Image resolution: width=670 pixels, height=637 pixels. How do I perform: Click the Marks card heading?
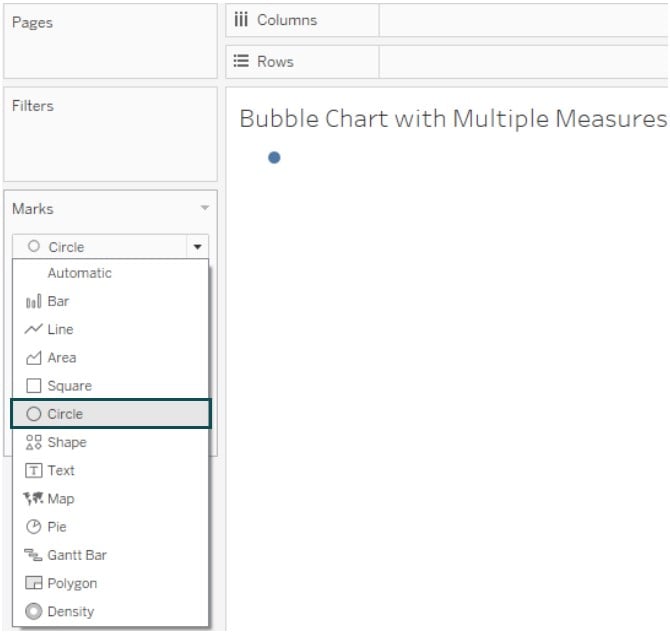[x=33, y=209]
